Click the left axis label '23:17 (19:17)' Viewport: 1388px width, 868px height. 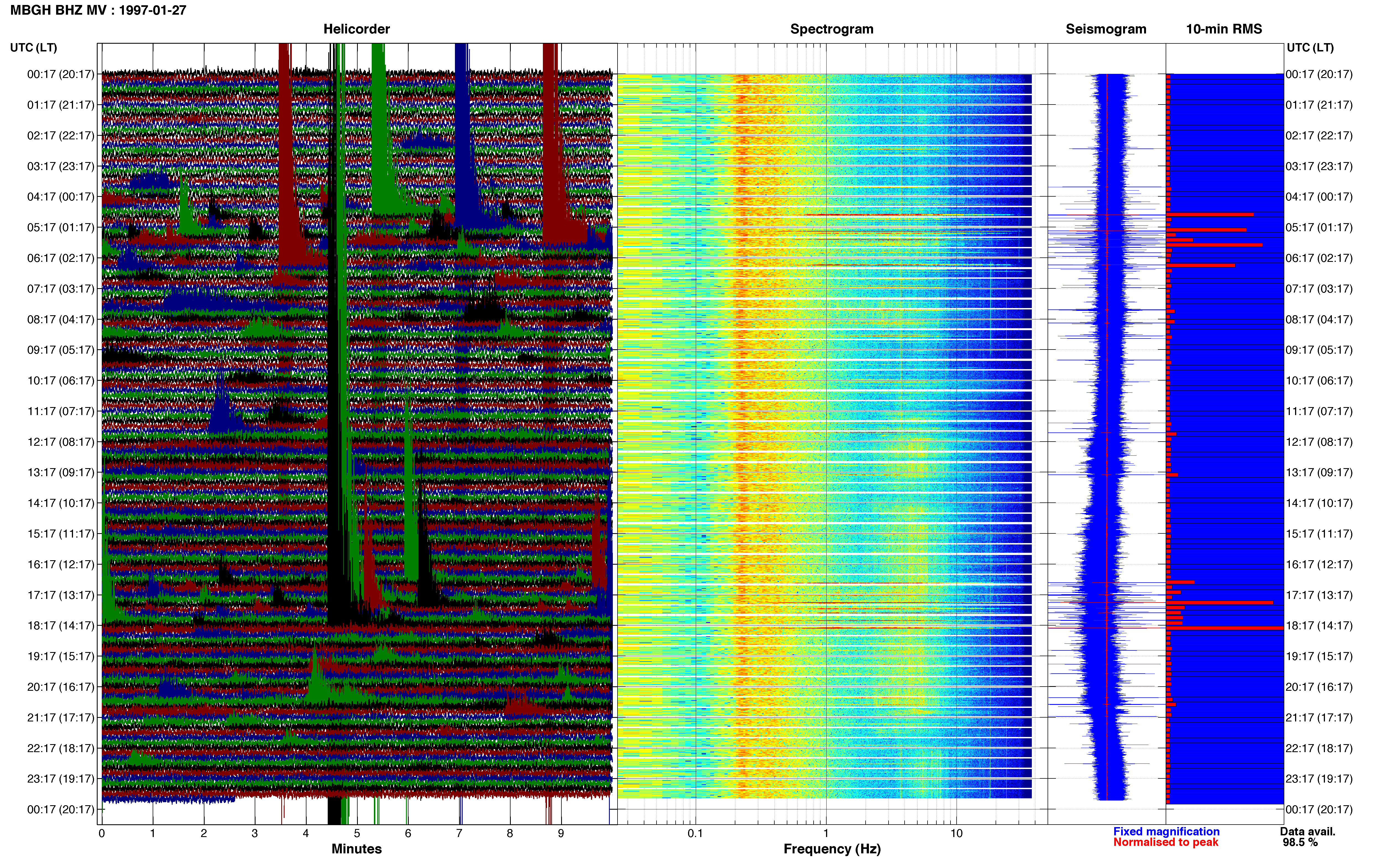click(61, 779)
